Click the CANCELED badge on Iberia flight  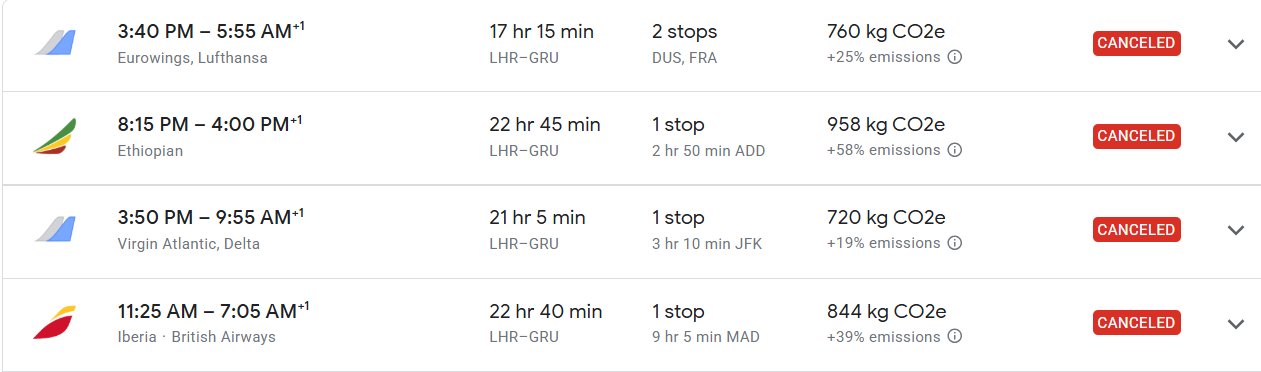tap(1136, 322)
